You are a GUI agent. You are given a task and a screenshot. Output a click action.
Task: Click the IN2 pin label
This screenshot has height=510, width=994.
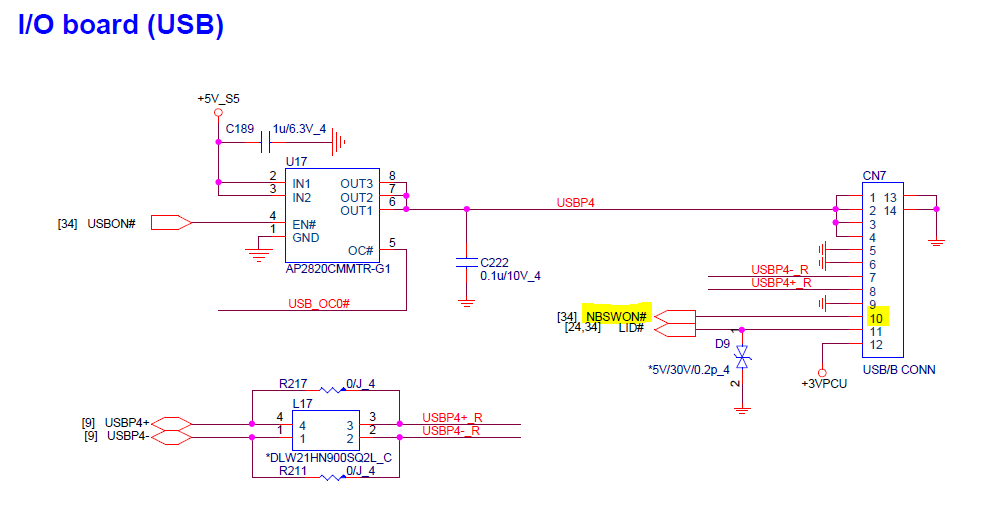coord(302,198)
